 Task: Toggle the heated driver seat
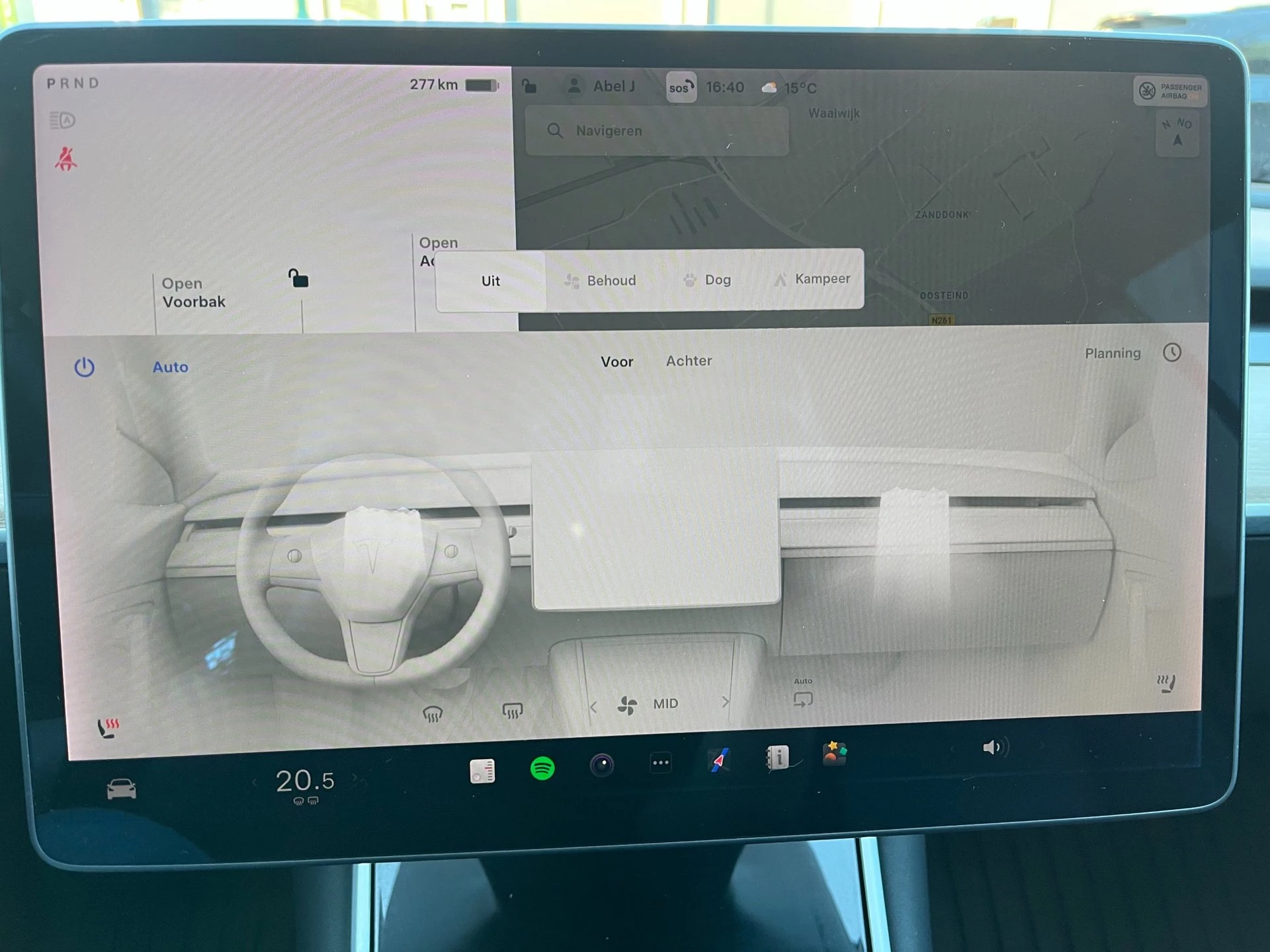(108, 727)
